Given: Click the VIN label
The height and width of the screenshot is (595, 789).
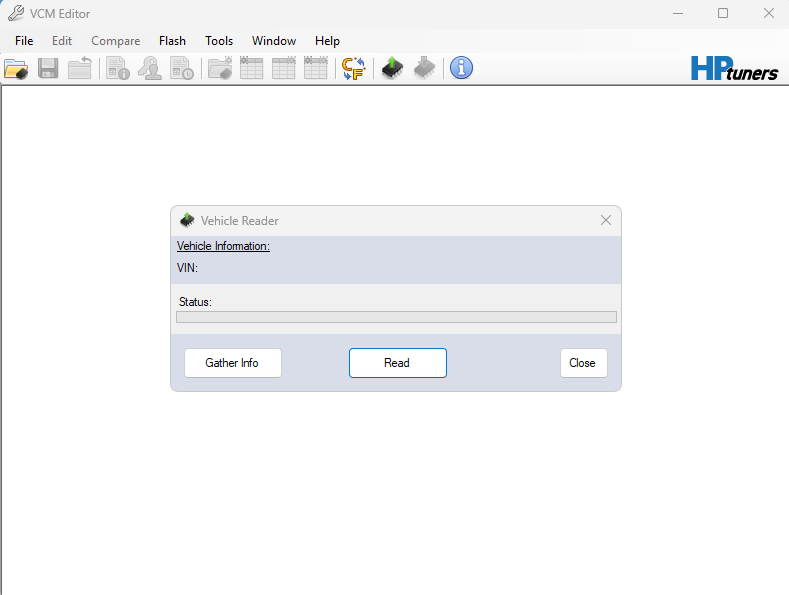Looking at the screenshot, I should 187,268.
